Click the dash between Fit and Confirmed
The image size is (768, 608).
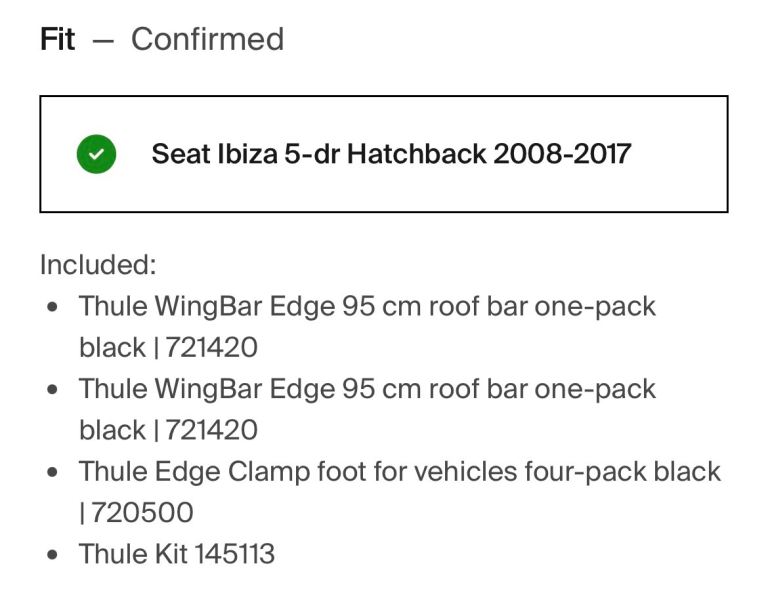(103, 40)
